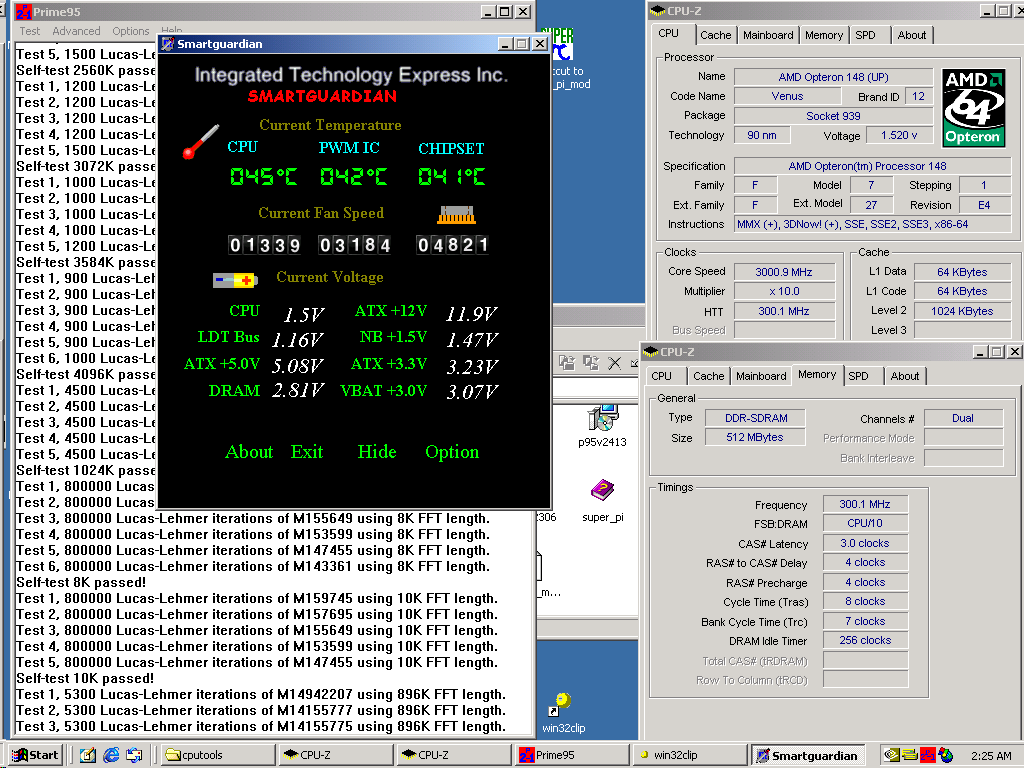This screenshot has width=1024, height=768.
Task: Switch to Cache tab in CPU-Z Memory window
Action: tap(709, 376)
